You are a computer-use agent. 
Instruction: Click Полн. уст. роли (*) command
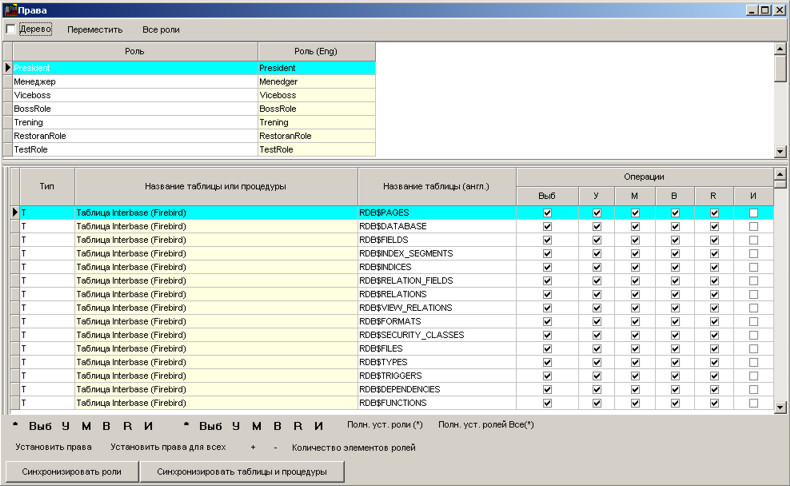point(385,425)
